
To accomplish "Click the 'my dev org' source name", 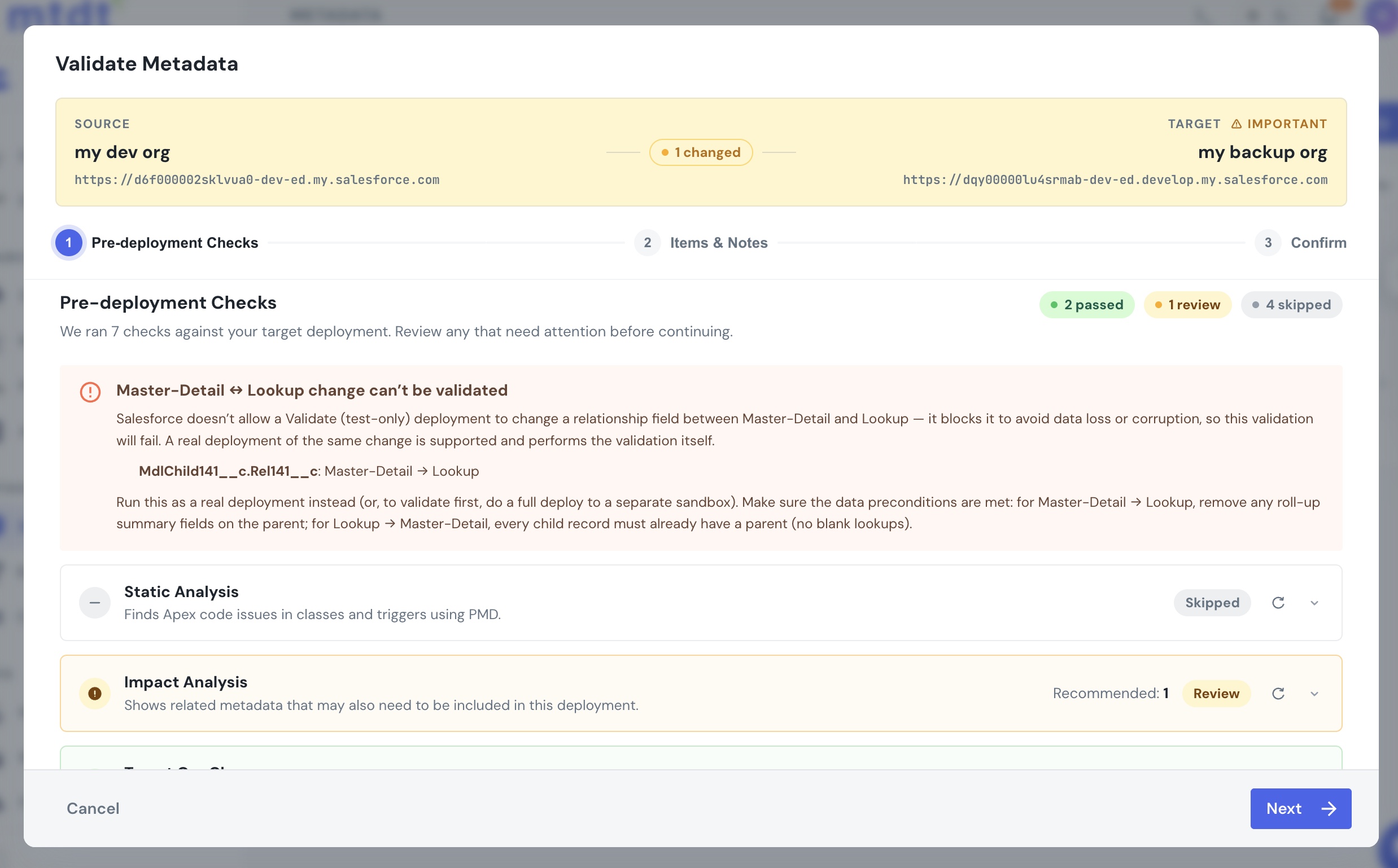I will (x=123, y=152).
